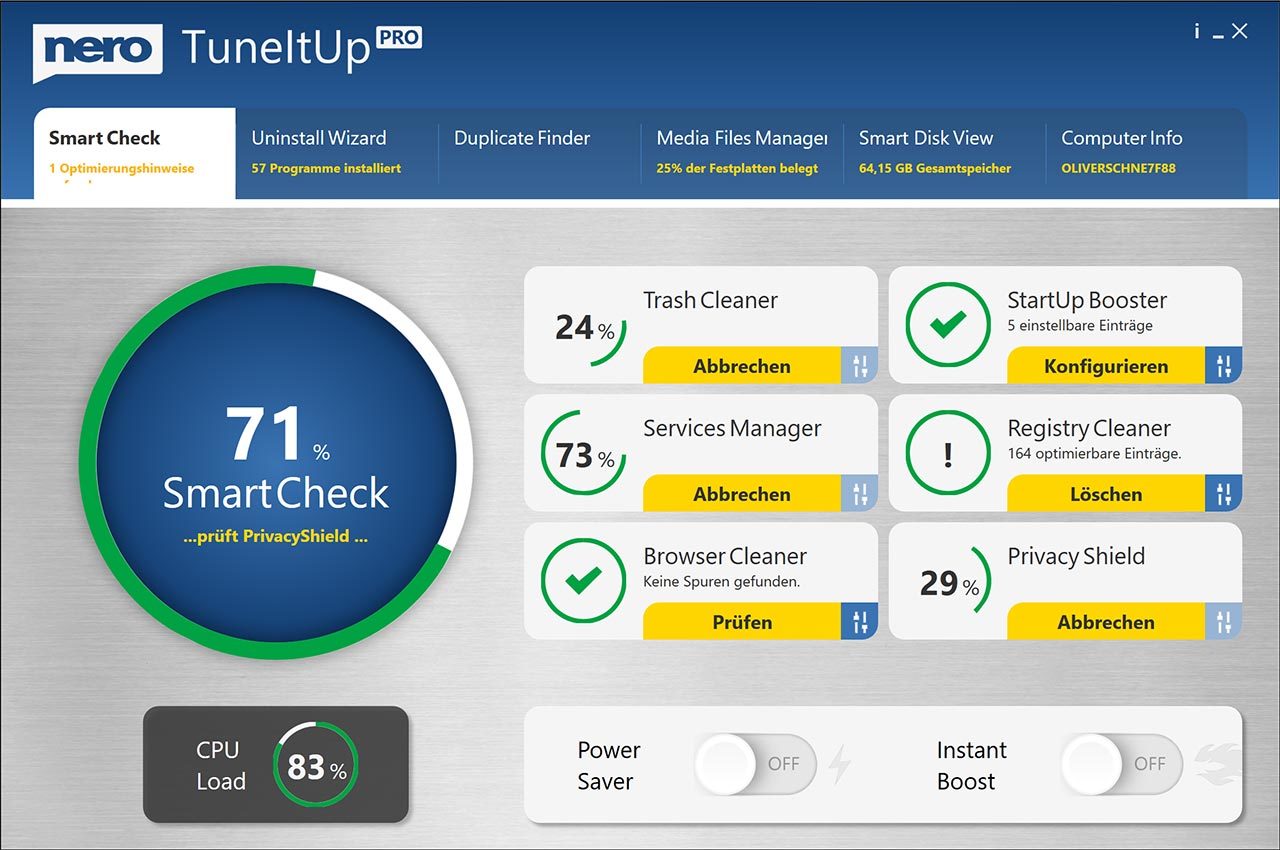1280x850 pixels.
Task: Click the PRO badge
Action: click(x=399, y=38)
